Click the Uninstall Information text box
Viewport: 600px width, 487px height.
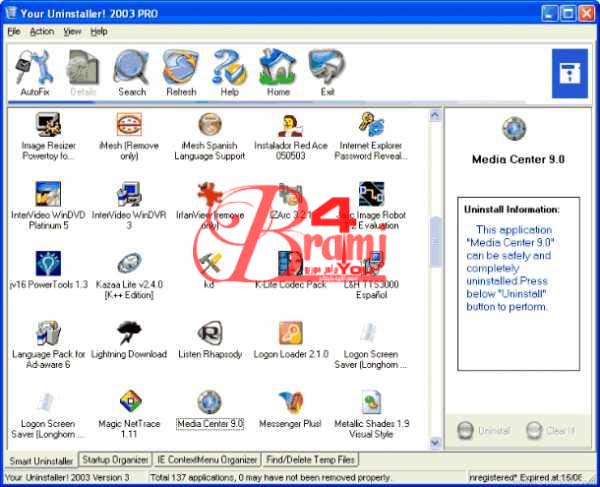point(519,284)
